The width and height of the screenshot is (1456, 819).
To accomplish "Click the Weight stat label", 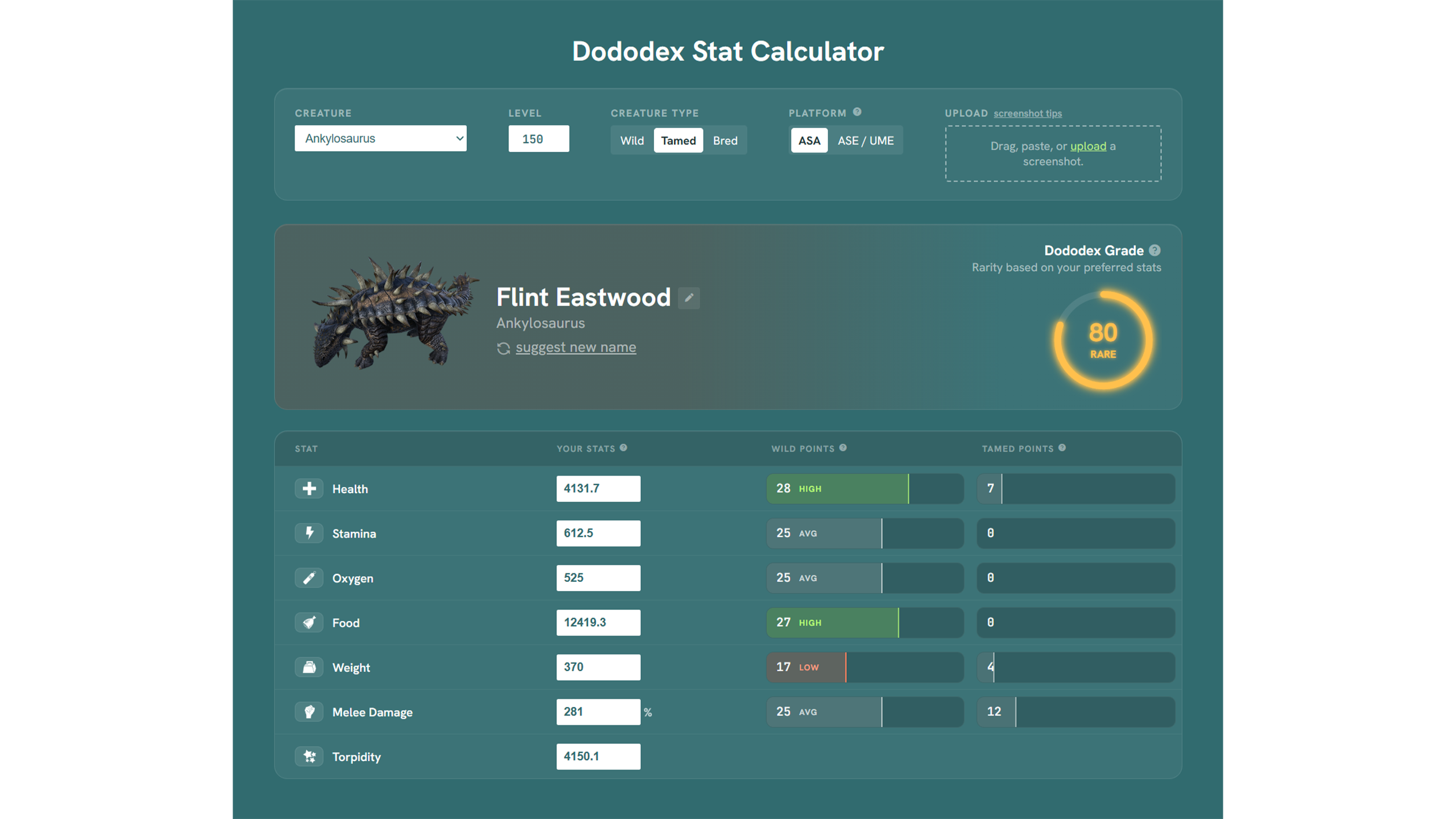I will [351, 668].
